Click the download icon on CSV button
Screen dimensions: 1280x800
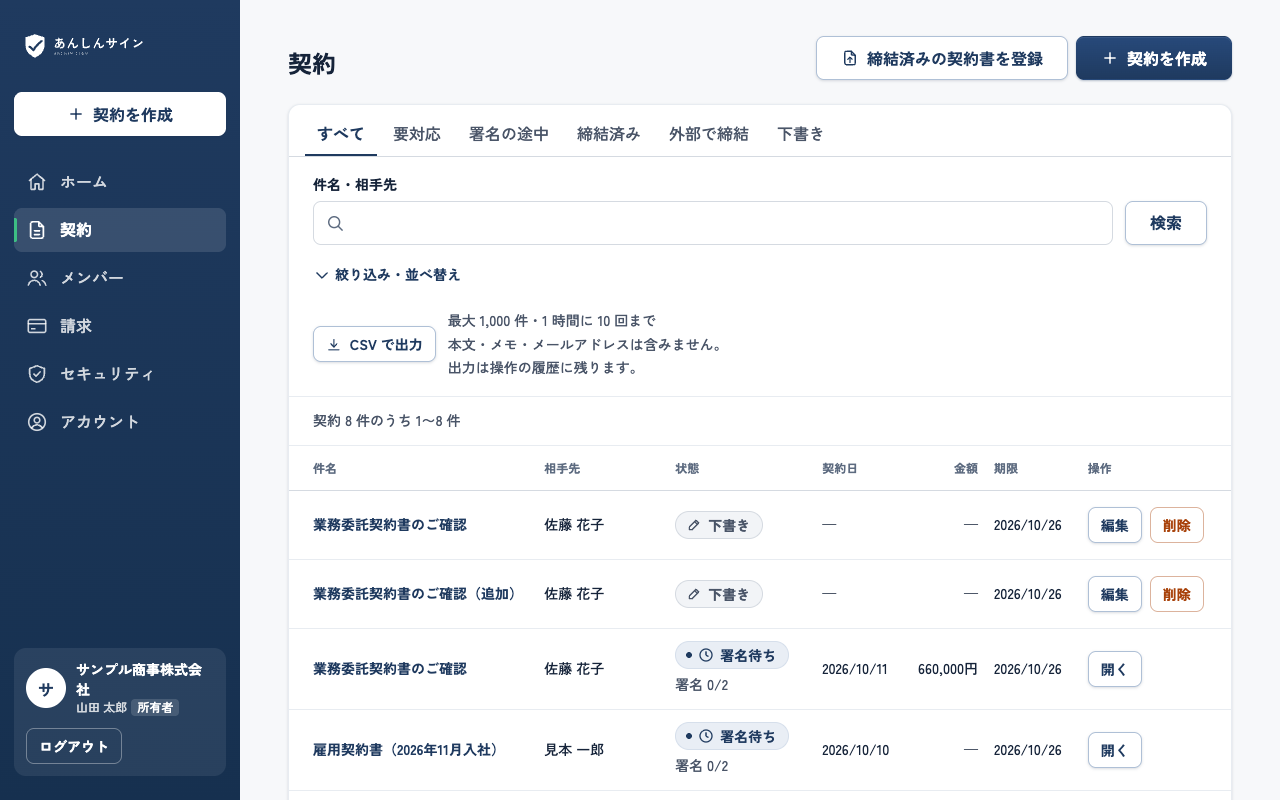pyautogui.click(x=334, y=345)
